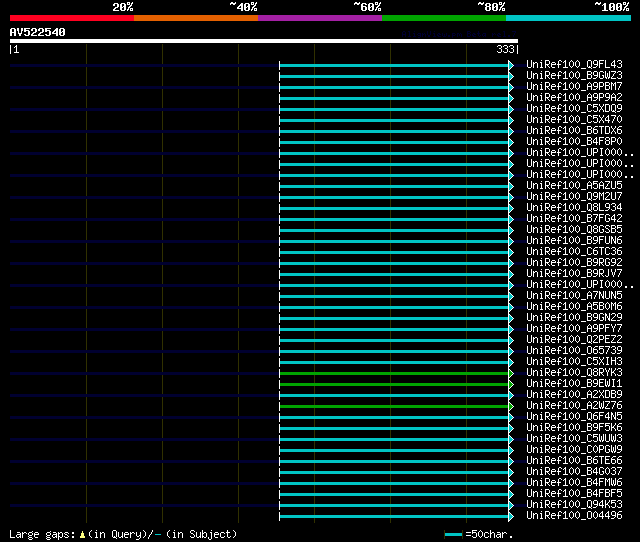Viewport: 640px width, 542px height.
Task: Click the cyan alignment bar for C5XIH3
Action: point(394,362)
